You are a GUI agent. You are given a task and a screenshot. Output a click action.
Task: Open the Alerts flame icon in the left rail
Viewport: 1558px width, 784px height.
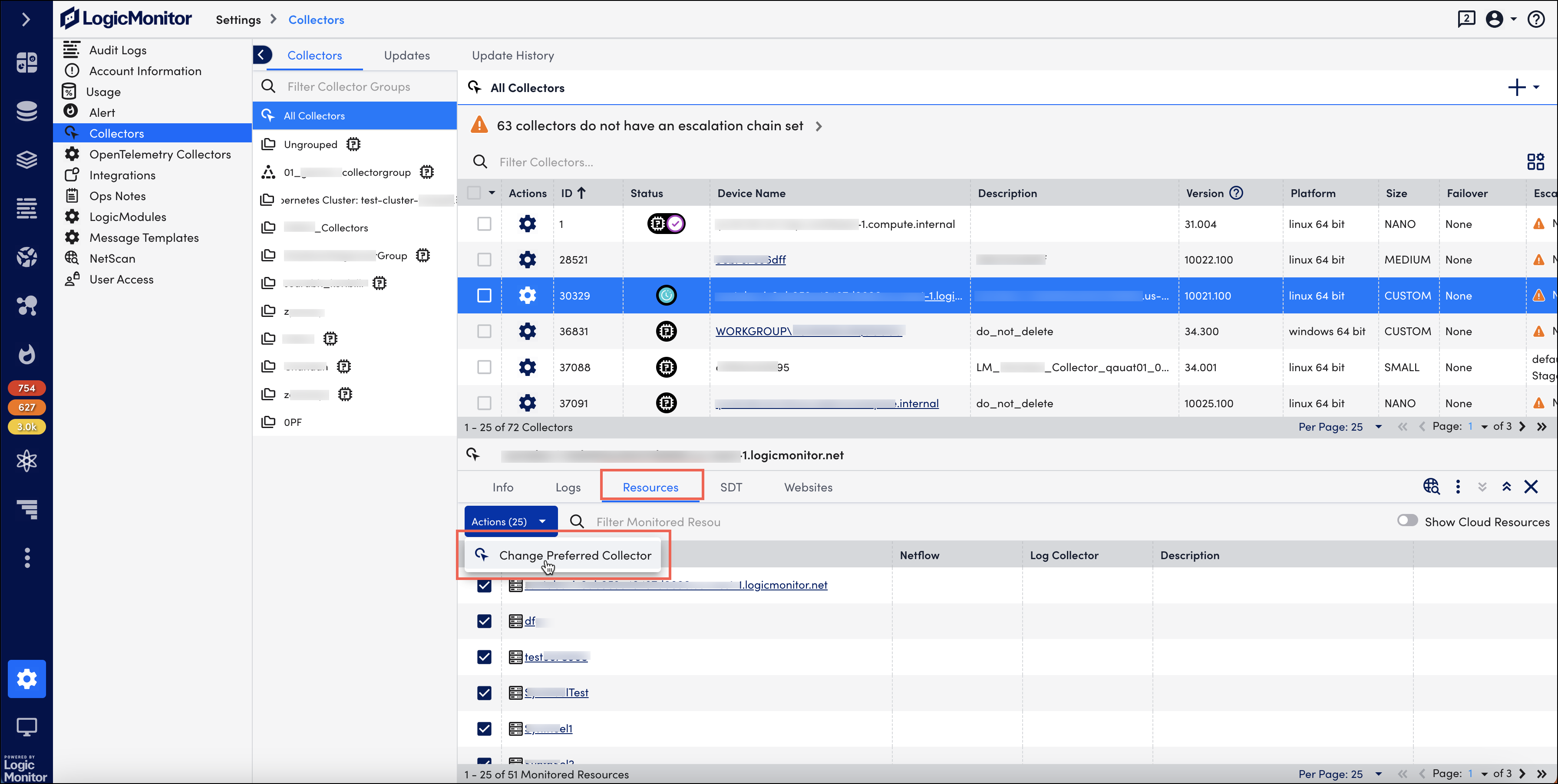tap(26, 354)
